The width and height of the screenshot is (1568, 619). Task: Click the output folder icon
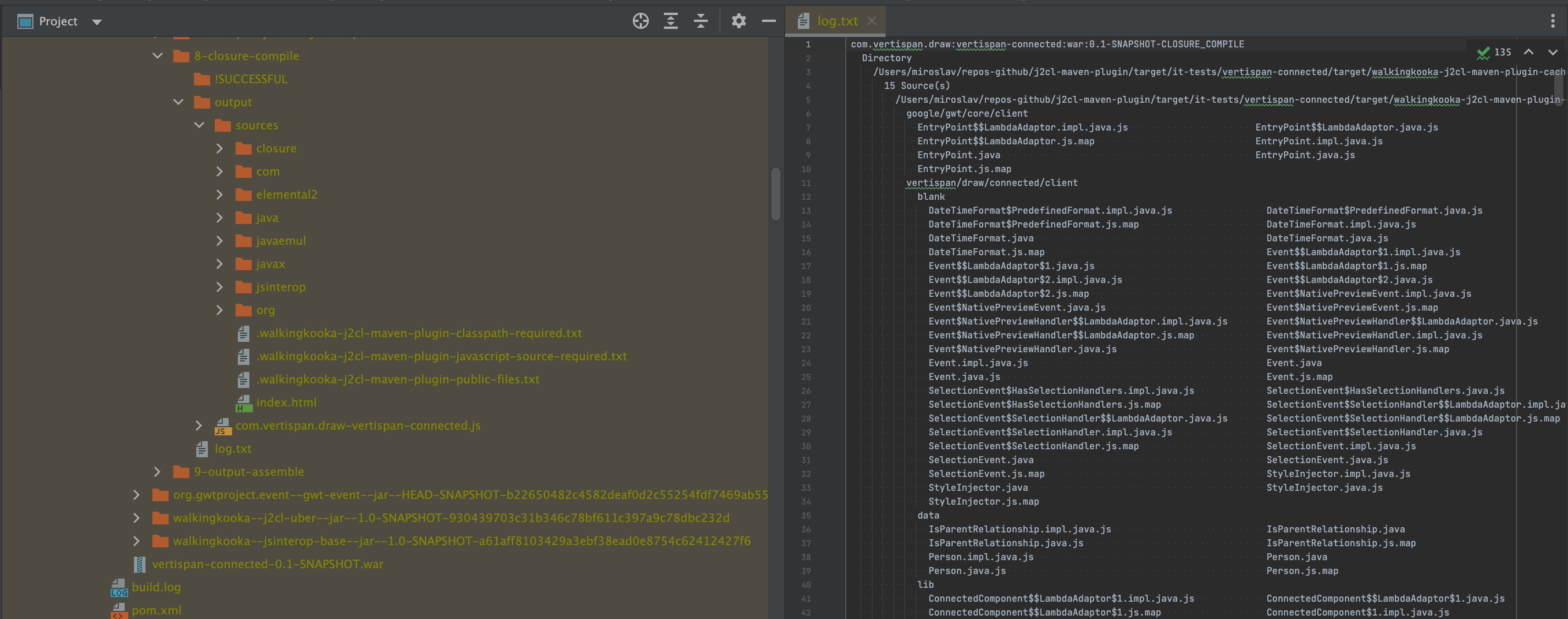[x=202, y=102]
